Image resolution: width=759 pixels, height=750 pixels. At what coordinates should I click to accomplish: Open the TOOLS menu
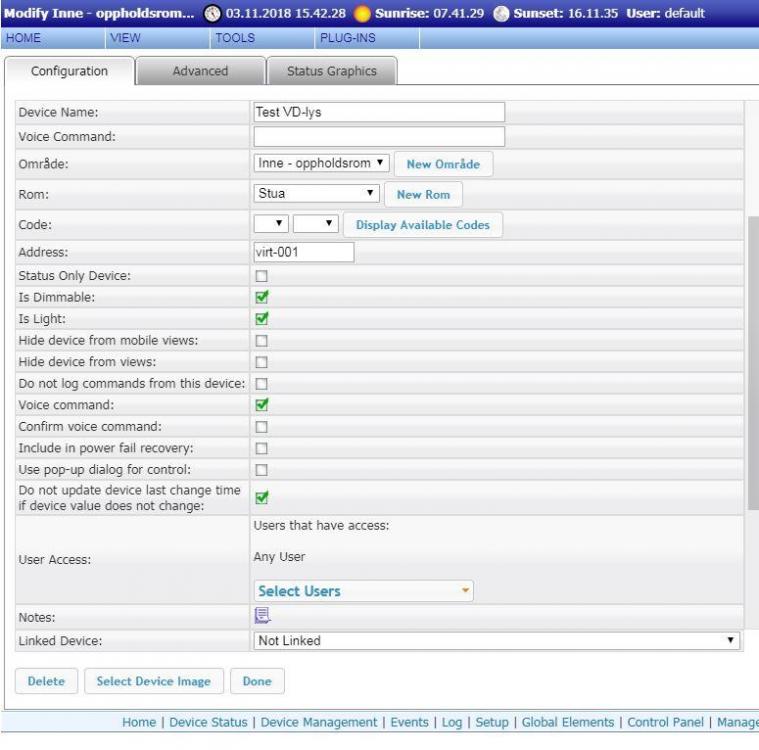(235, 37)
